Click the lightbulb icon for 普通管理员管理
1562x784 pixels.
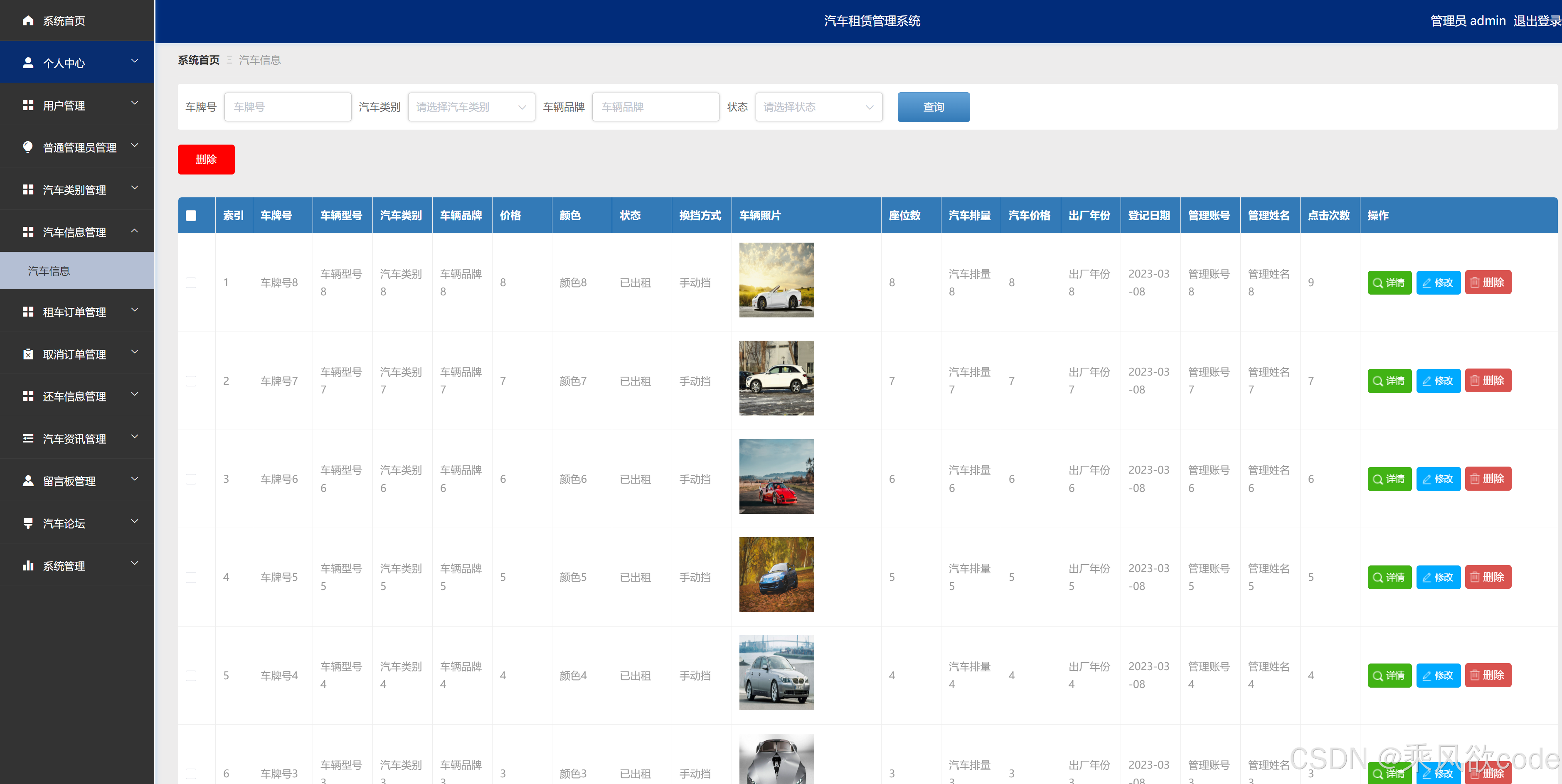[x=28, y=147]
